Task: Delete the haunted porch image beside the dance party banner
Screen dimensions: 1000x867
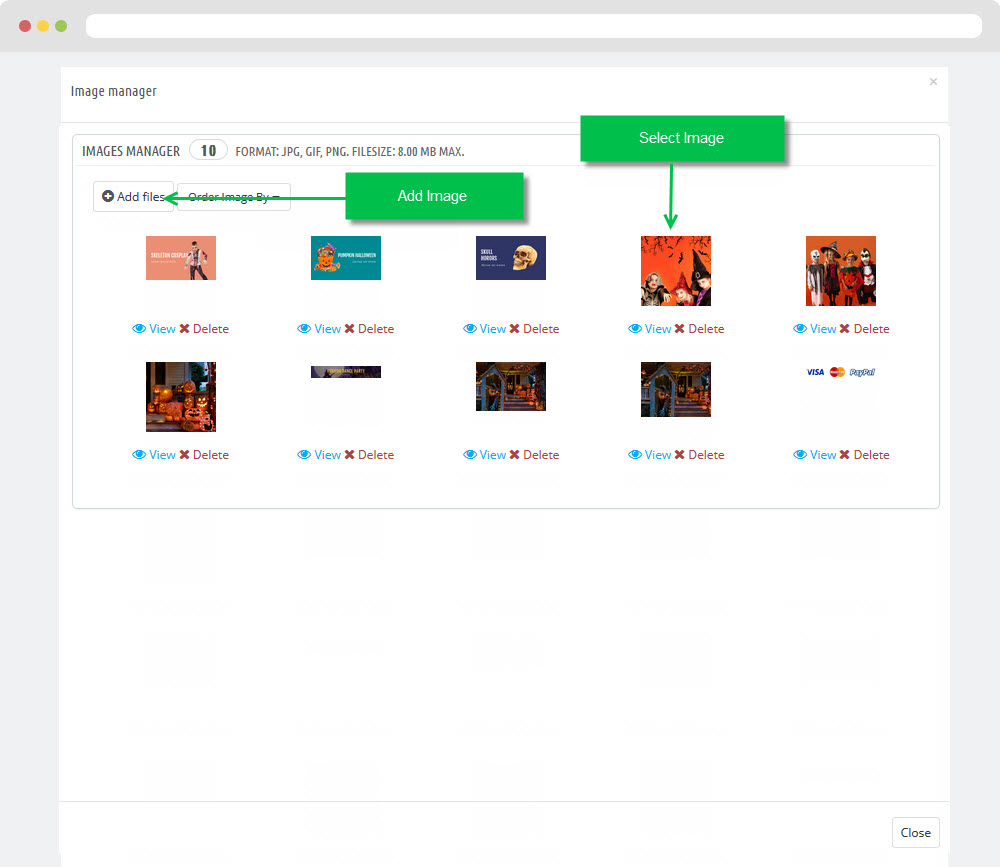Action: 534,455
